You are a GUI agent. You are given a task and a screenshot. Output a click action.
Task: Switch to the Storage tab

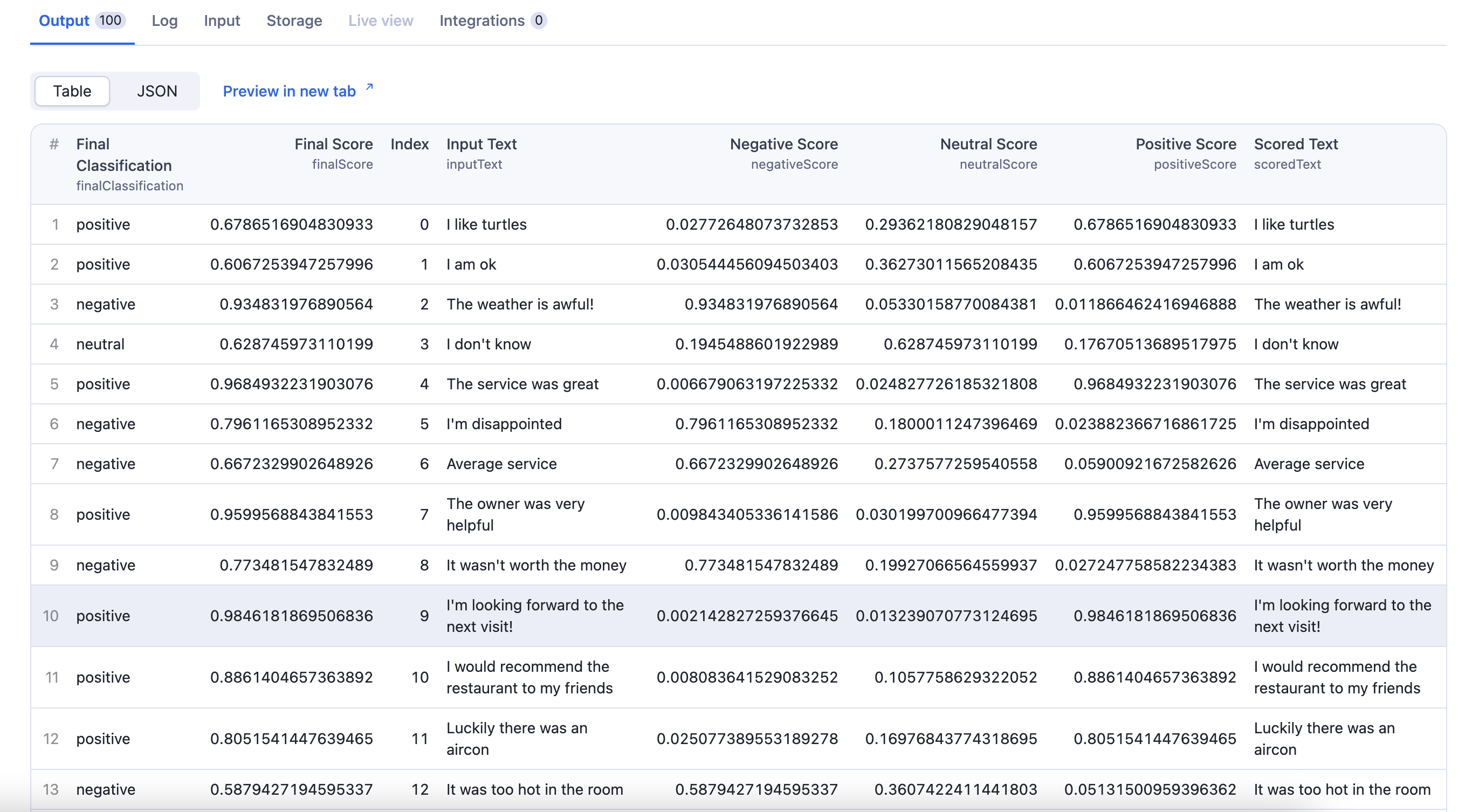[294, 20]
